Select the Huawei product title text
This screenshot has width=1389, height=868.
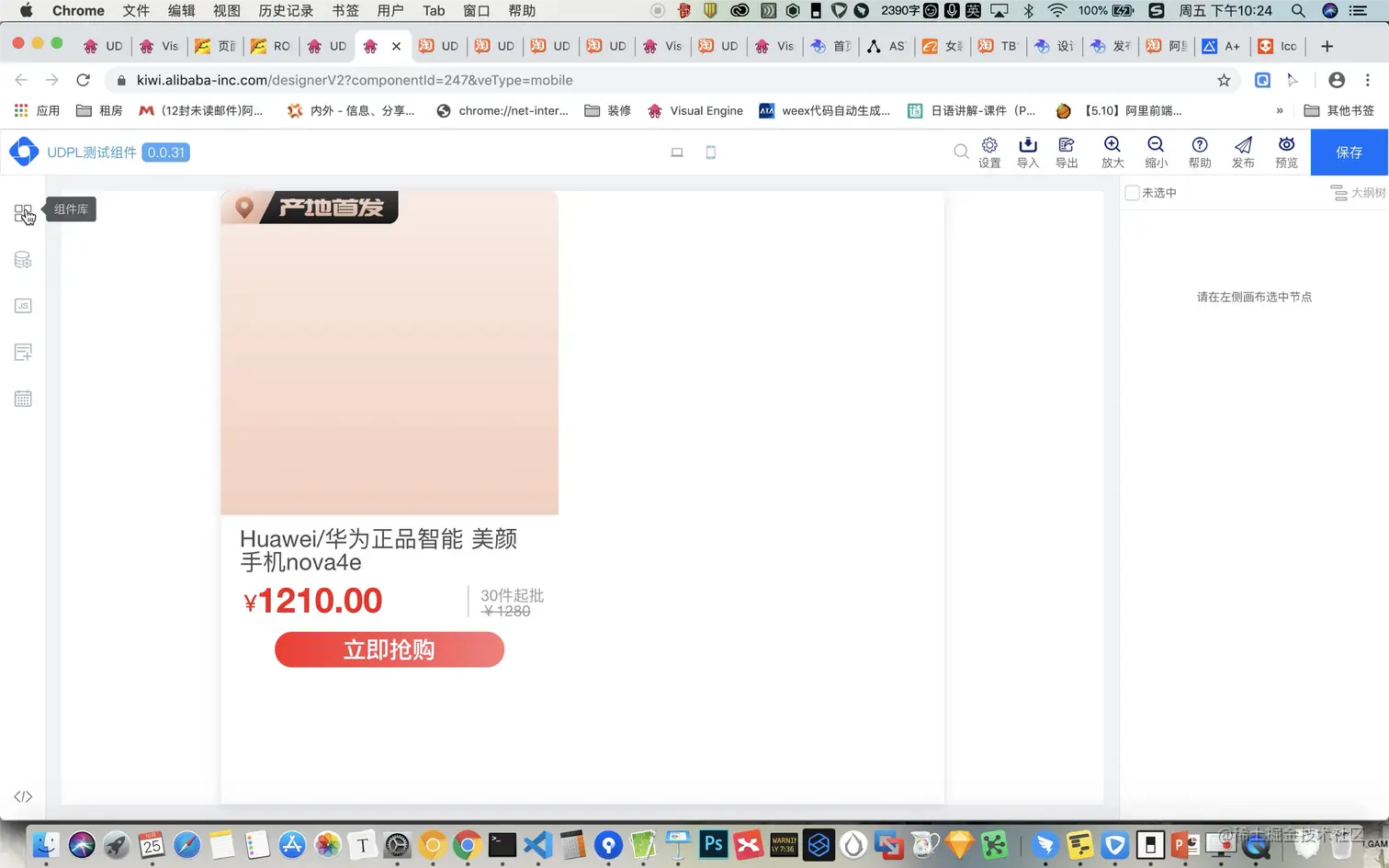[x=378, y=550]
